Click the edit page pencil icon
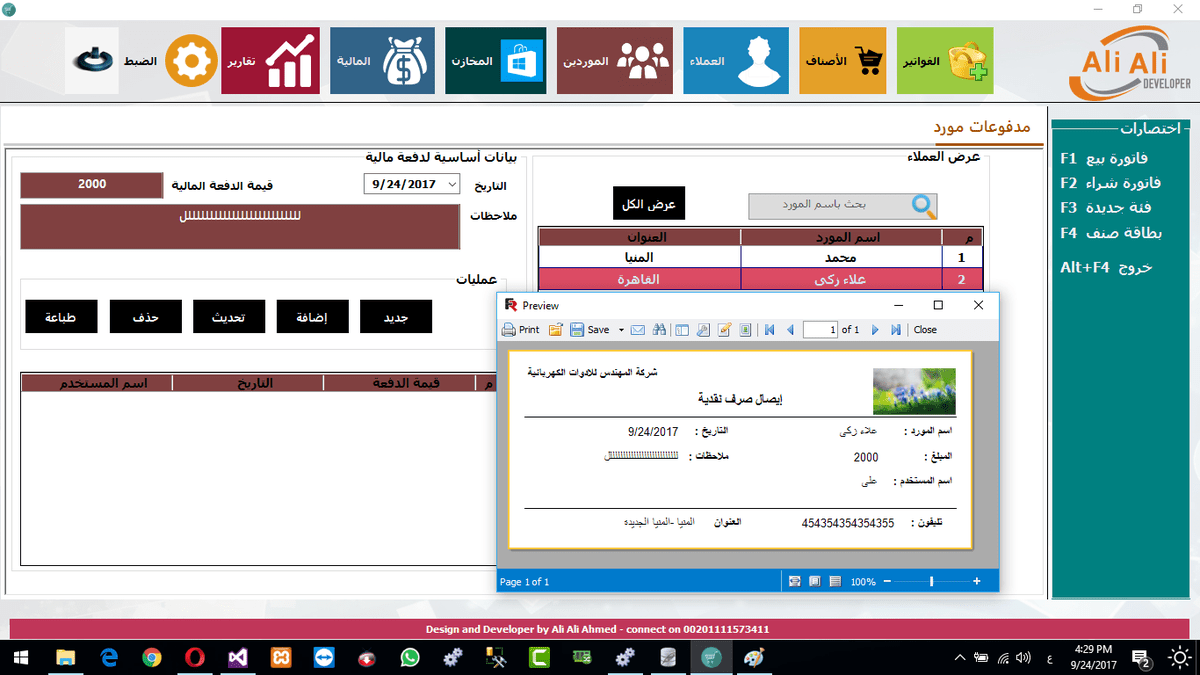1200x675 pixels. pyautogui.click(x=724, y=330)
